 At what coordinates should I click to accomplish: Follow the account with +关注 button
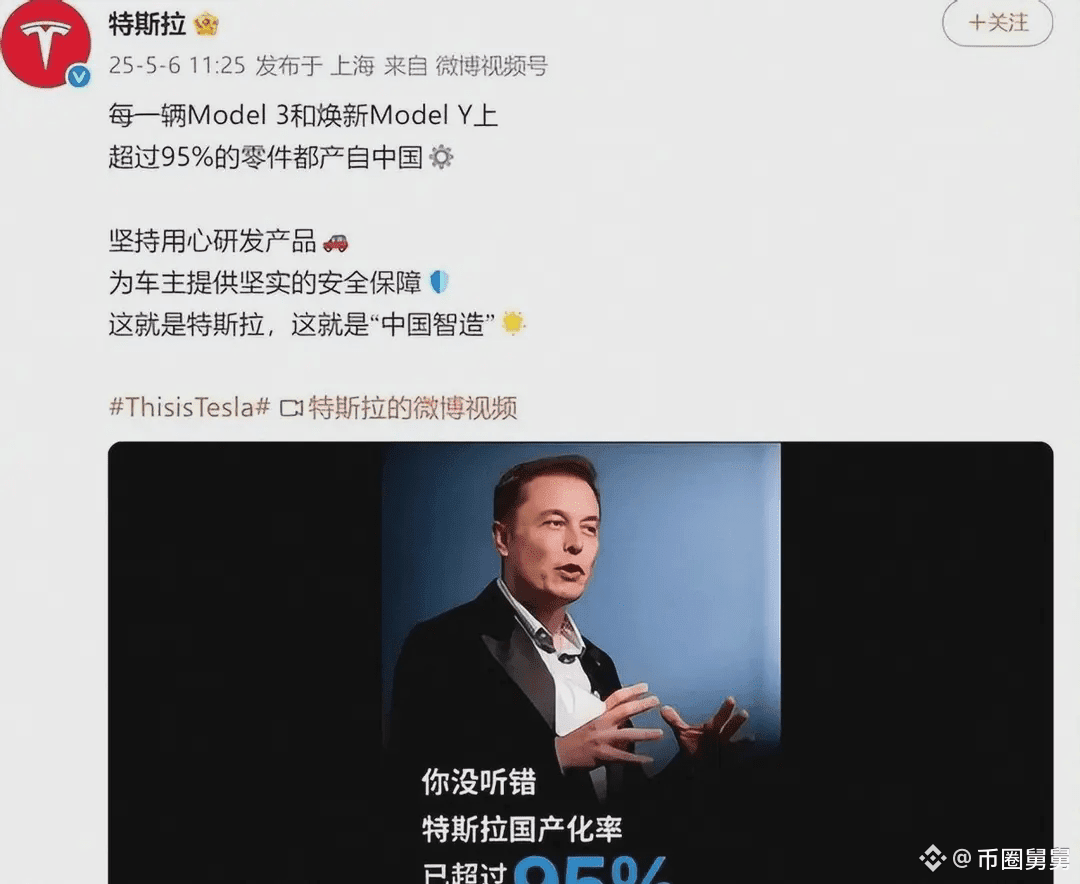[x=997, y=23]
